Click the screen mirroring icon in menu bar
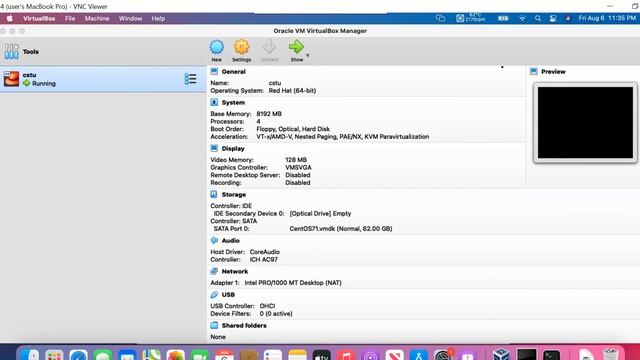640x360 pixels. pyautogui.click(x=440, y=18)
